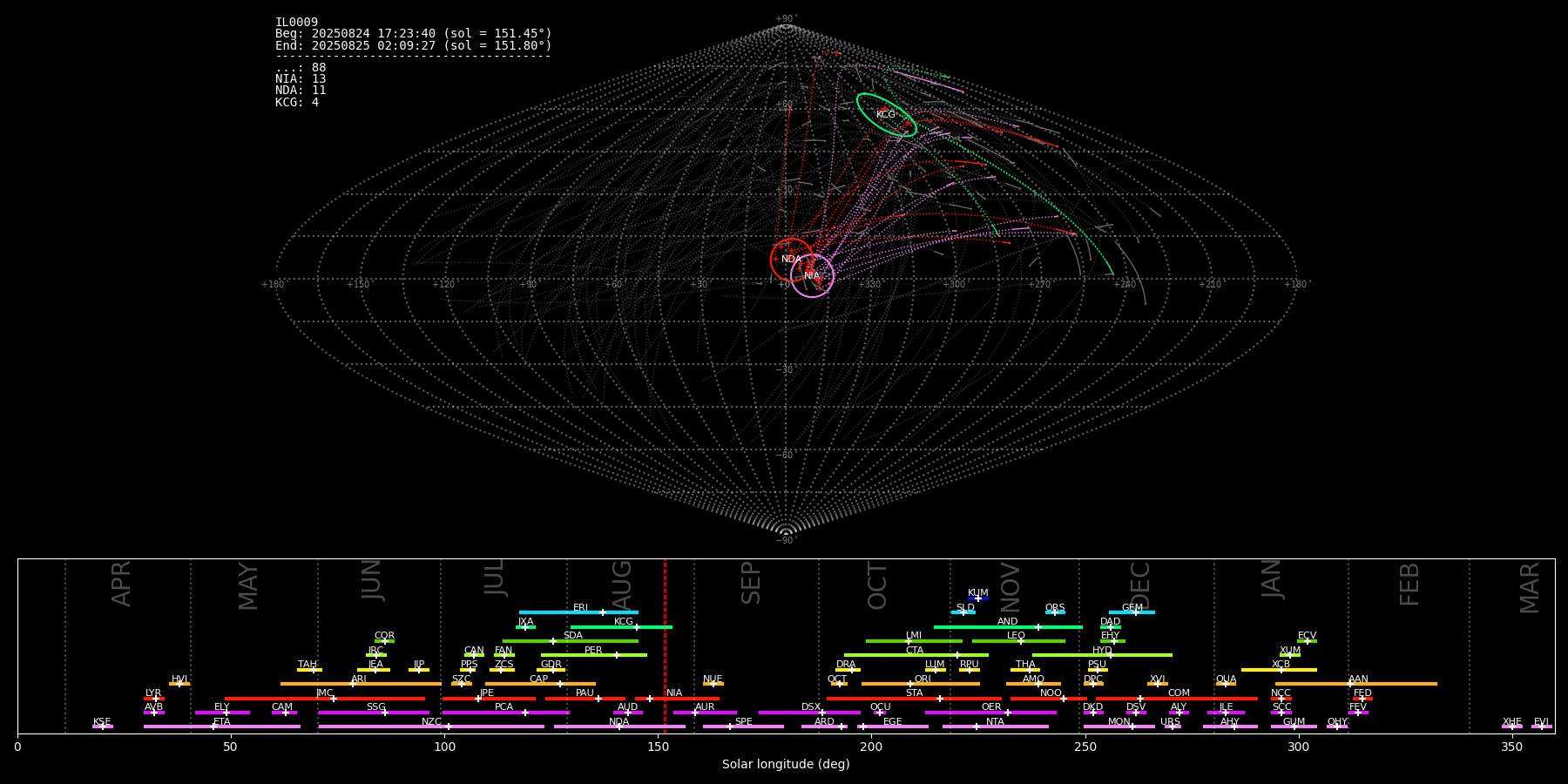Image resolution: width=1568 pixels, height=784 pixels.
Task: Click the APR month label in timeline
Action: 121,584
